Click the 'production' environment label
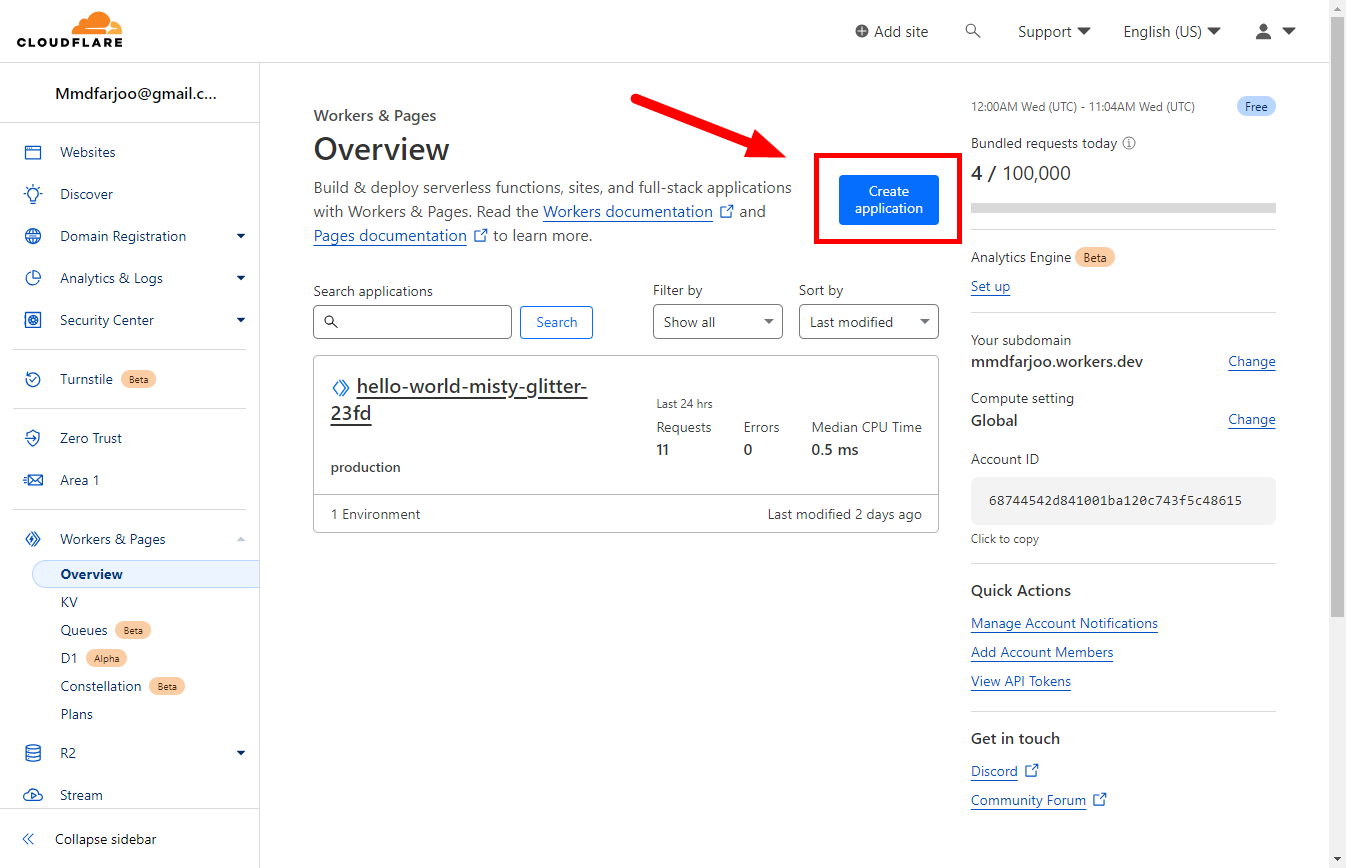The height and width of the screenshot is (868, 1346). [366, 467]
